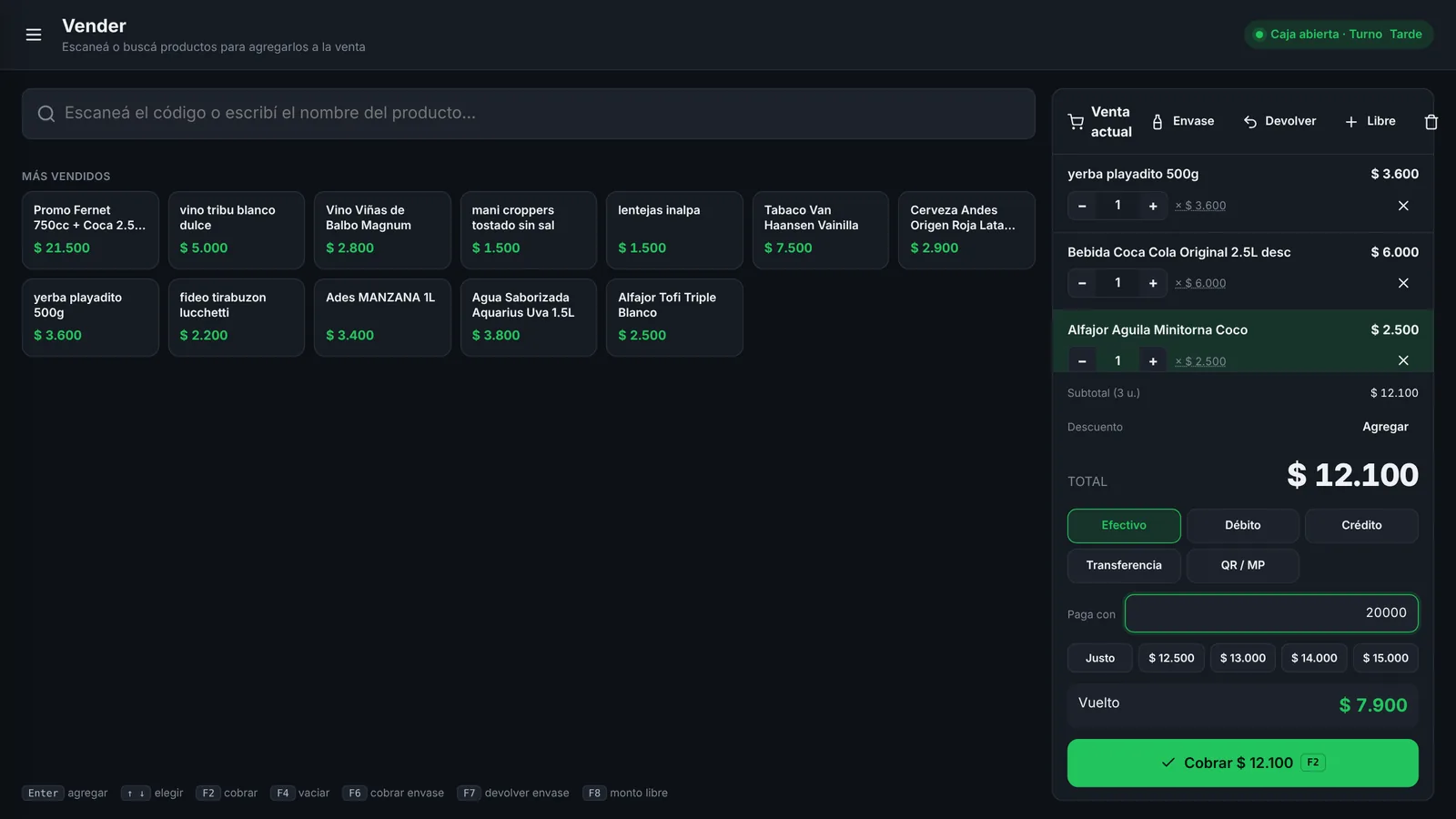Open the hamburger navigation menu
The height and width of the screenshot is (819, 1456).
[x=34, y=35]
